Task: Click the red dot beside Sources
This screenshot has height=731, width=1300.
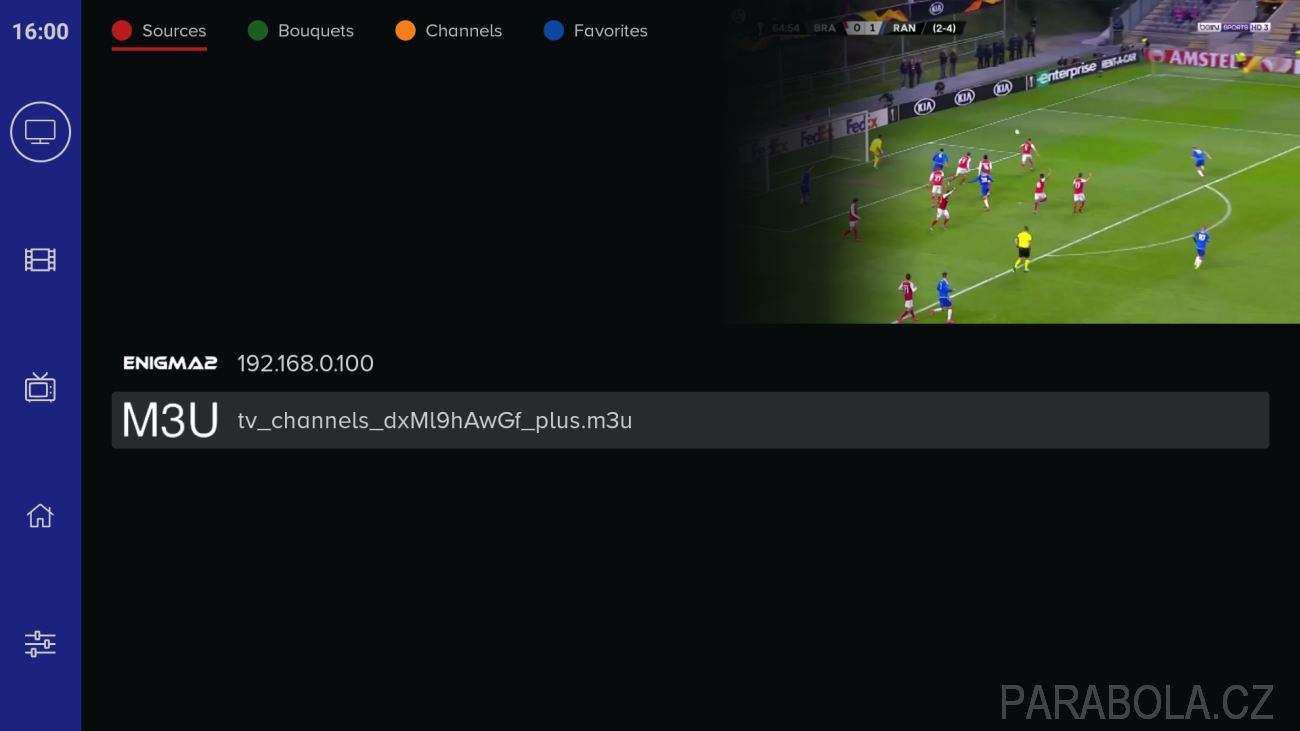Action: click(122, 31)
